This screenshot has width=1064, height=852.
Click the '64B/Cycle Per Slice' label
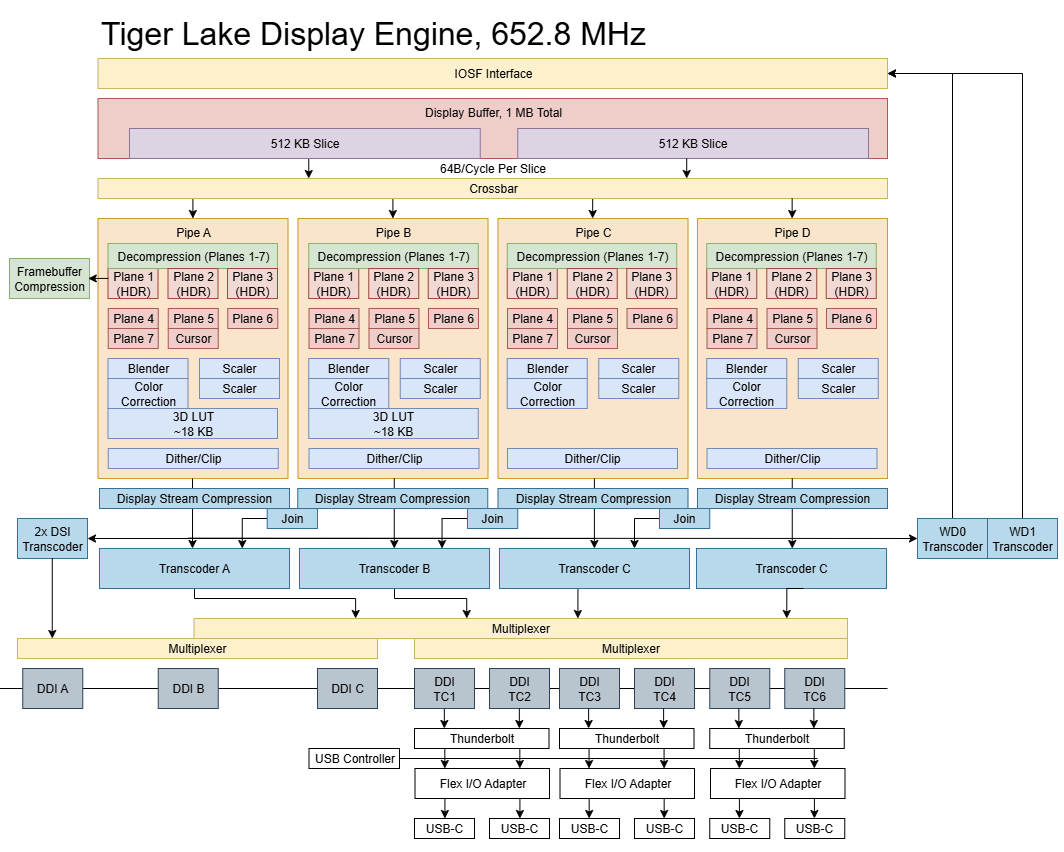click(493, 168)
